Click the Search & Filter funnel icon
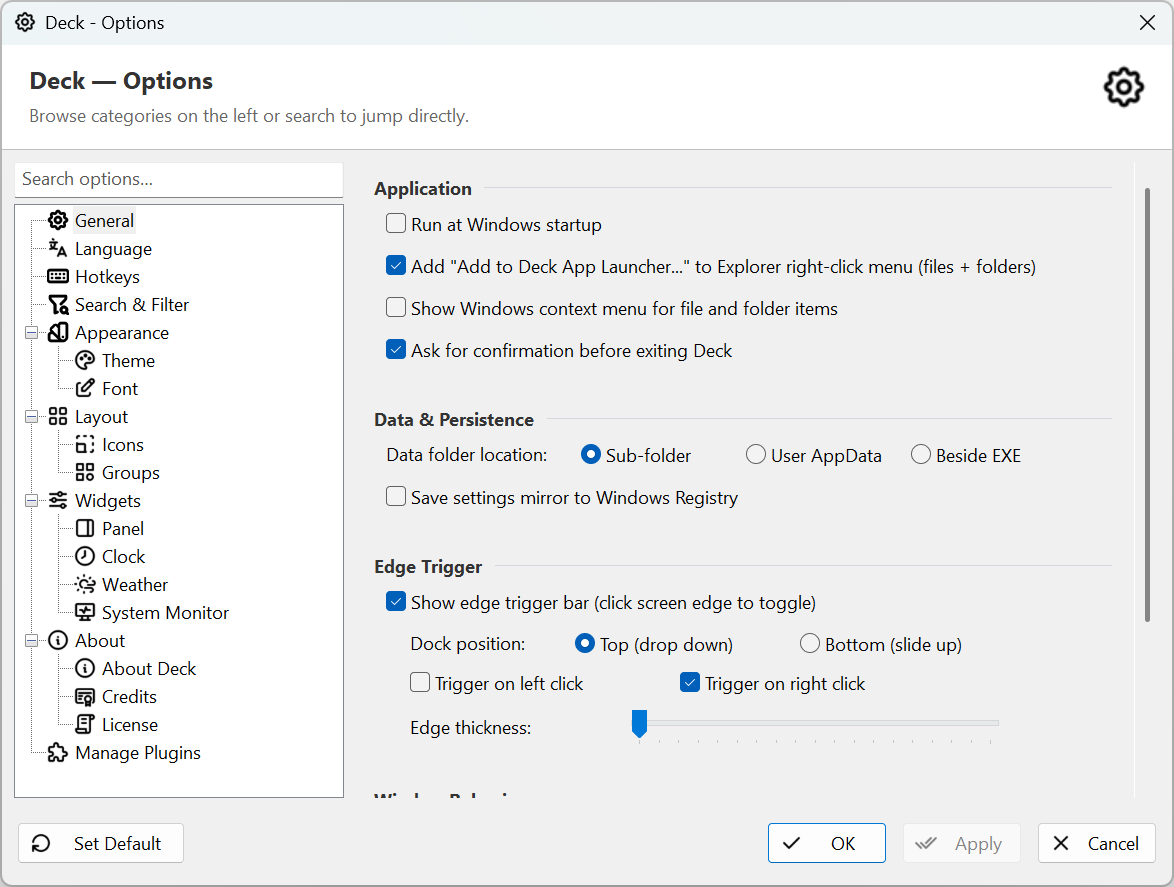The height and width of the screenshot is (887, 1174). [x=58, y=305]
